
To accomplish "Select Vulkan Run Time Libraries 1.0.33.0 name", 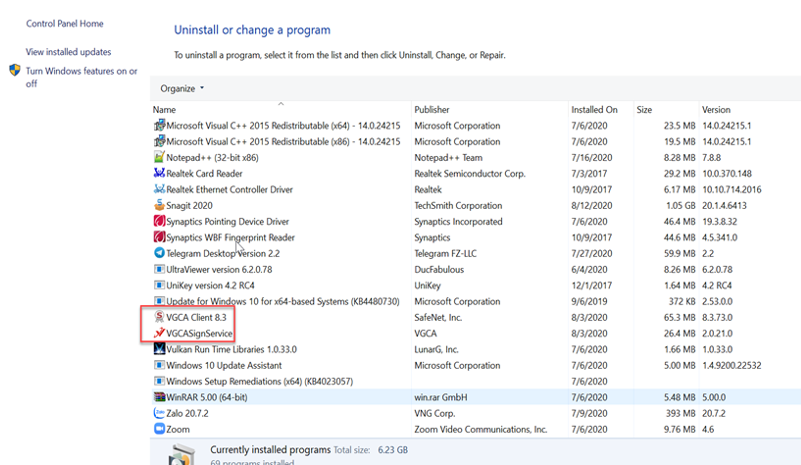I will (231, 350).
